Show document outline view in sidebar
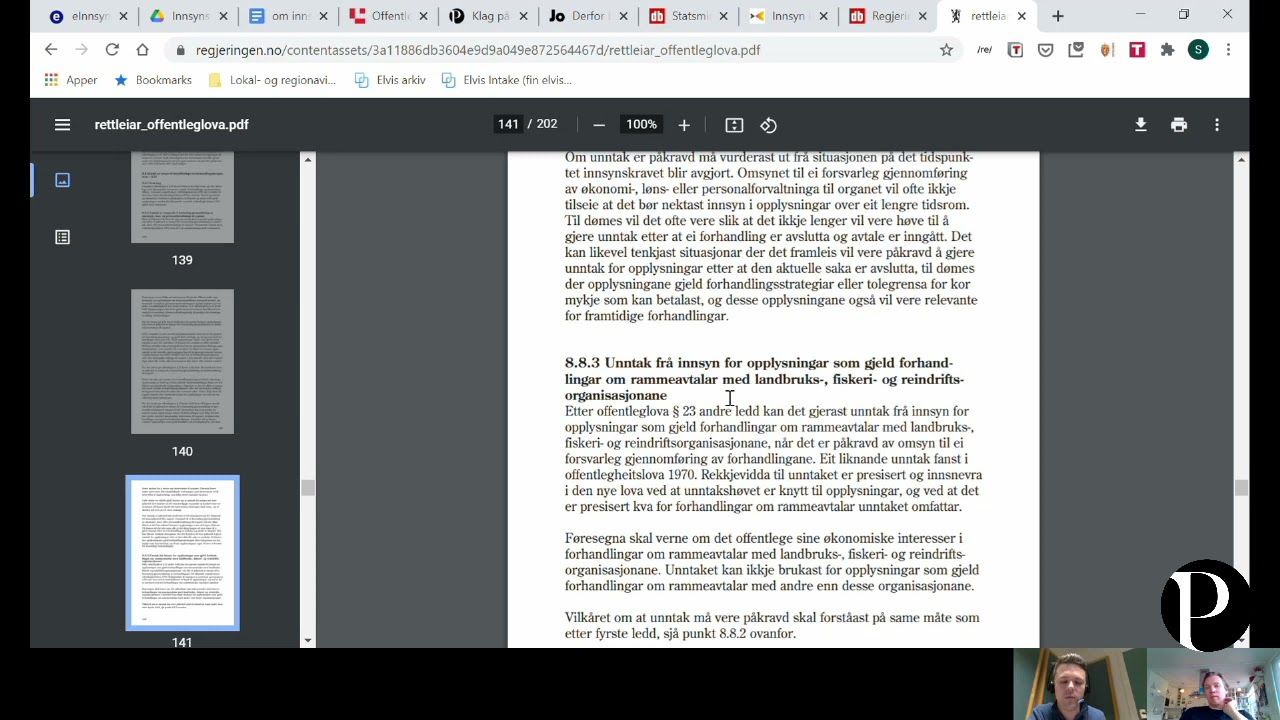The width and height of the screenshot is (1280, 720). coord(62,237)
